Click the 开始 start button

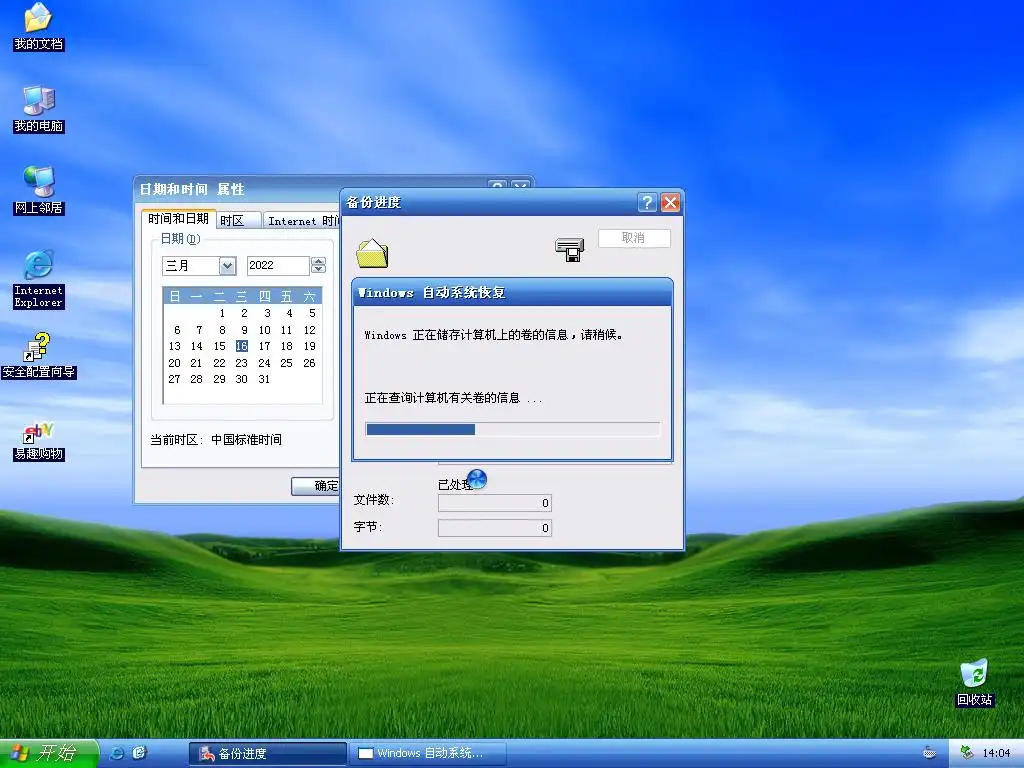click(48, 753)
